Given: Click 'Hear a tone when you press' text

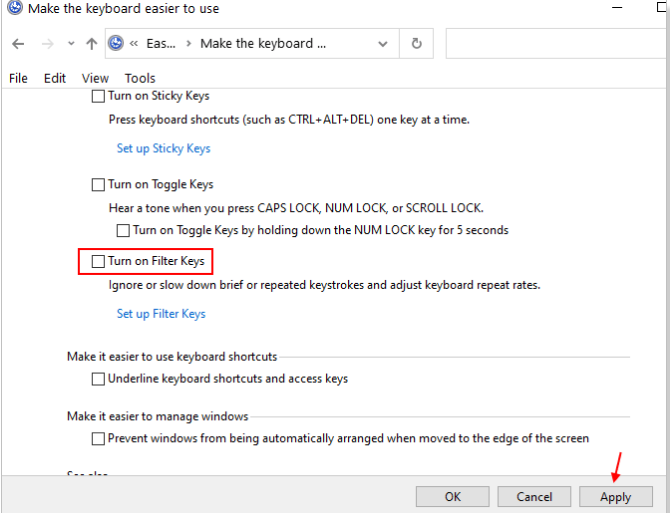Looking at the screenshot, I should click(x=296, y=208).
